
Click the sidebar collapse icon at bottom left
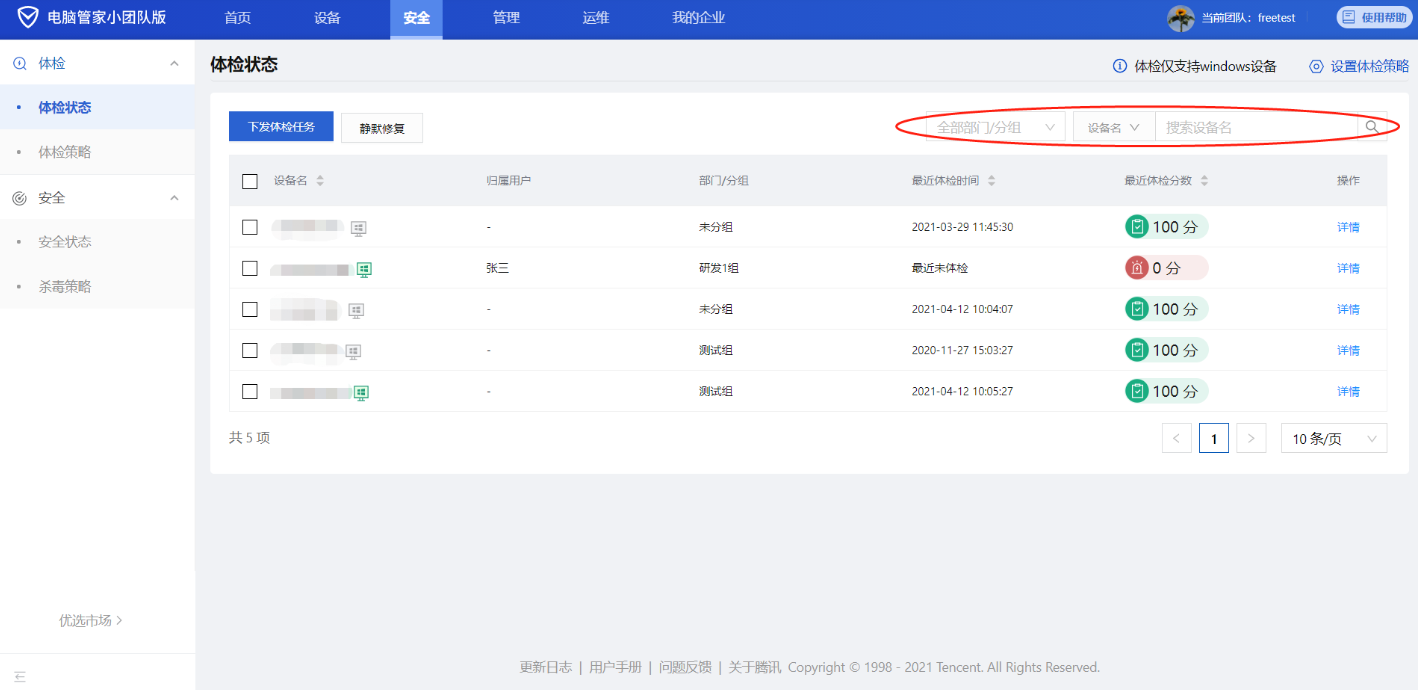coord(20,676)
